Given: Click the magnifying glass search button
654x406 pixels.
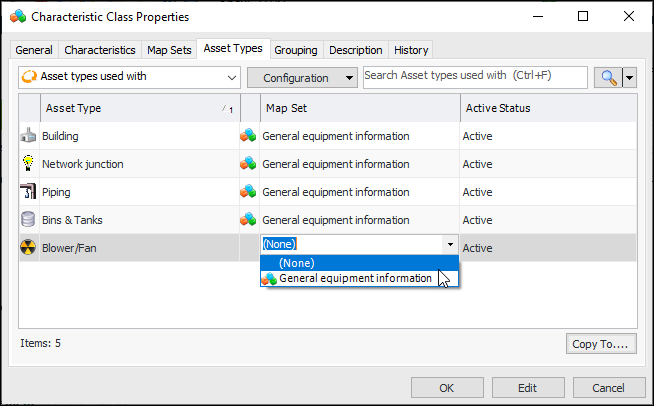Looking at the screenshot, I should pos(607,77).
